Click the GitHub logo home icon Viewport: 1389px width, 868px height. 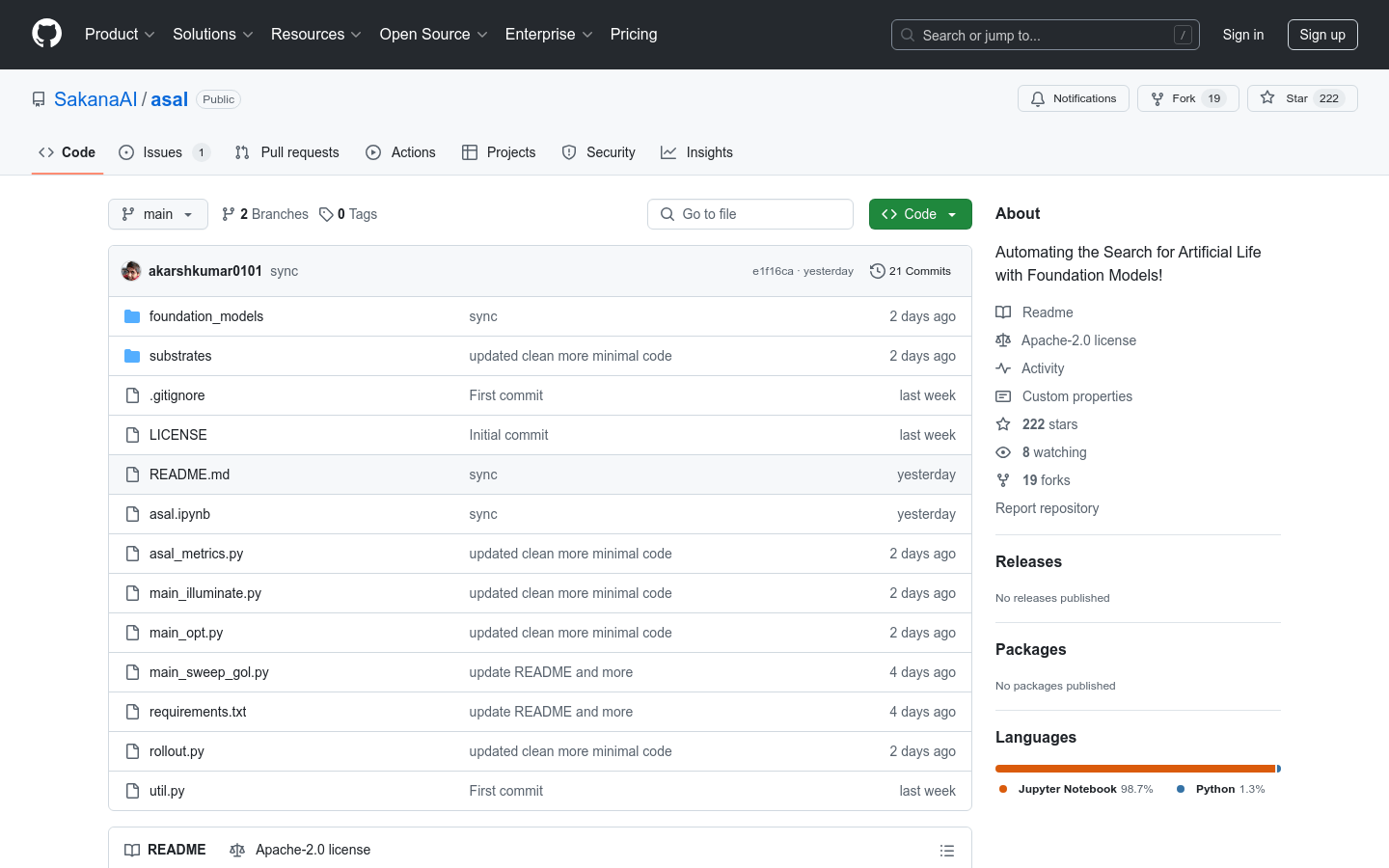(46, 34)
